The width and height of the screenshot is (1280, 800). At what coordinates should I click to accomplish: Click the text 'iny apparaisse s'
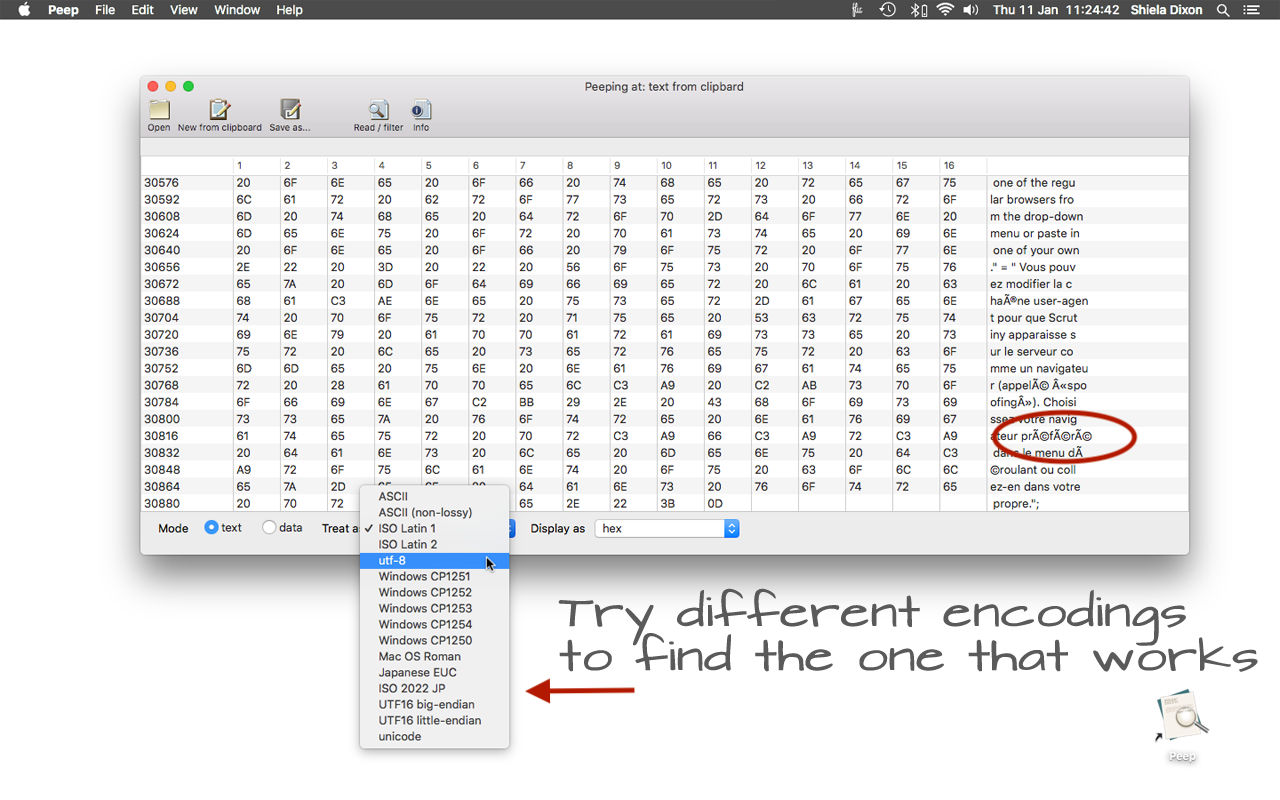(x=1033, y=335)
